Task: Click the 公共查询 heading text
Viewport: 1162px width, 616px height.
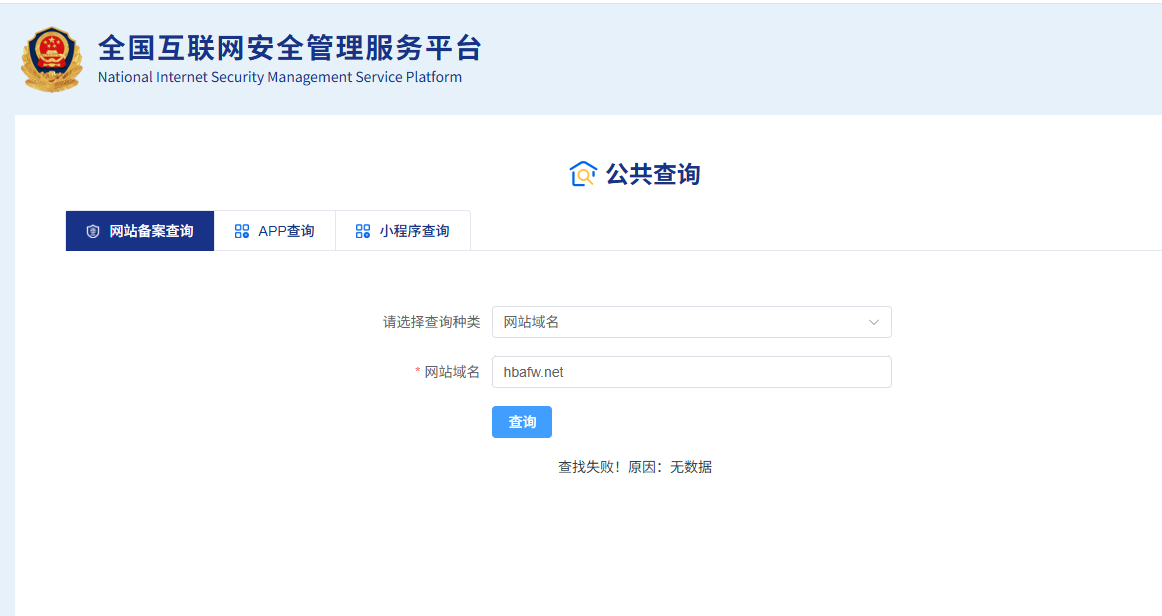Action: coord(652,174)
